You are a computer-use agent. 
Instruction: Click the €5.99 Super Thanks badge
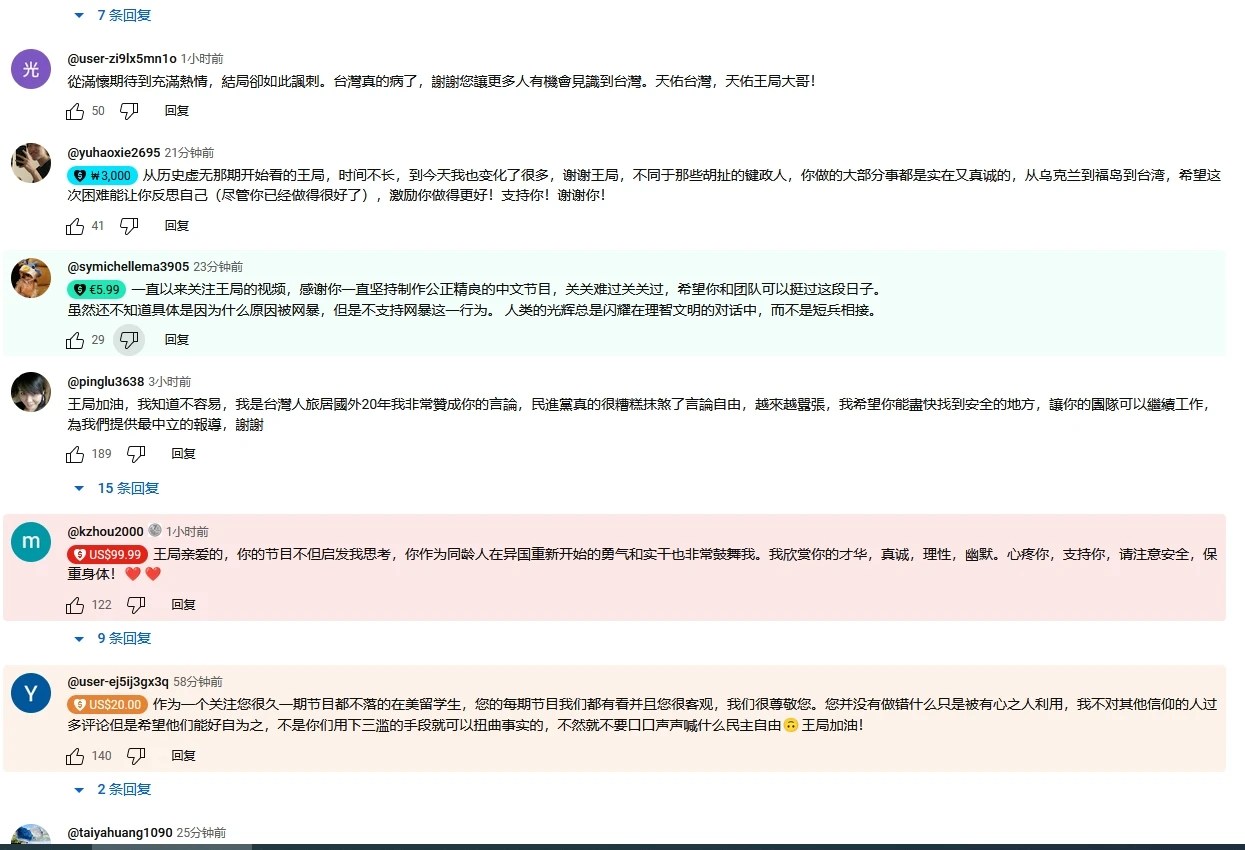[96, 289]
